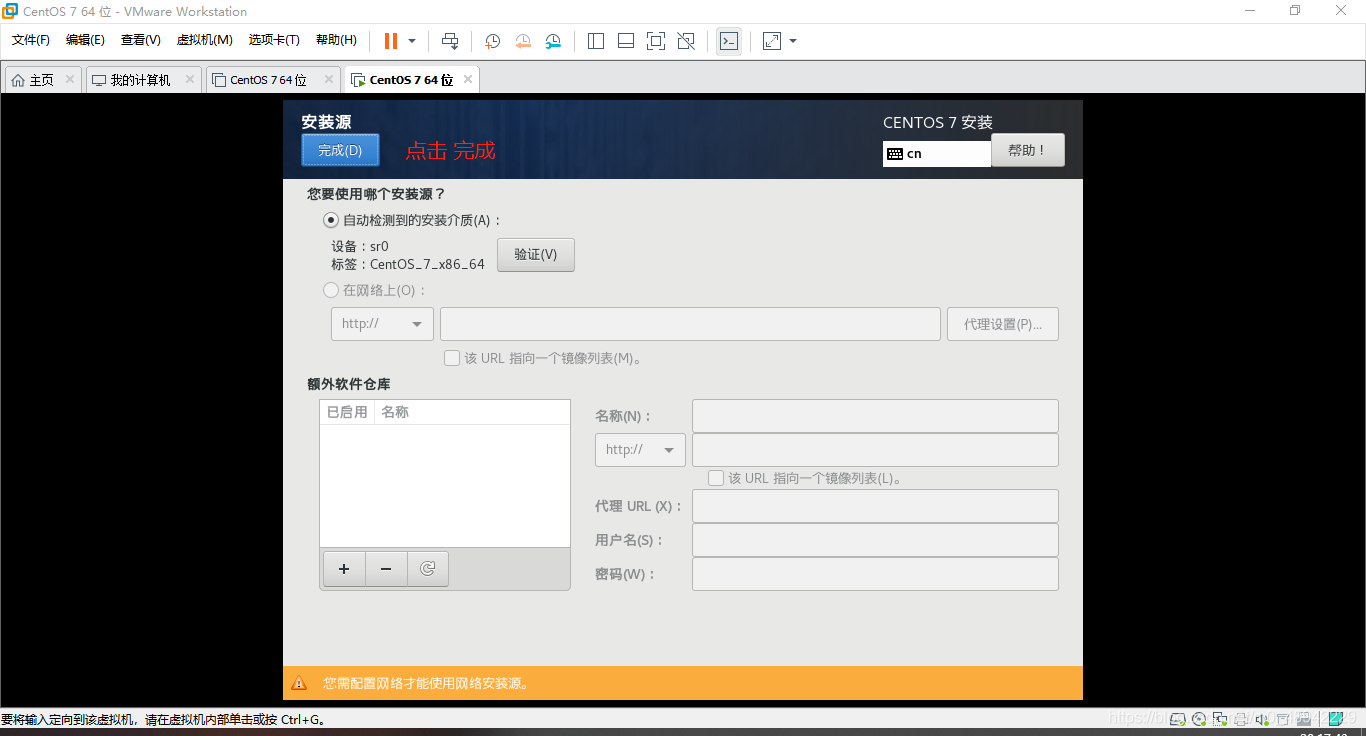Enter full screen mode icon
The image size is (1366, 736).
[x=656, y=41]
